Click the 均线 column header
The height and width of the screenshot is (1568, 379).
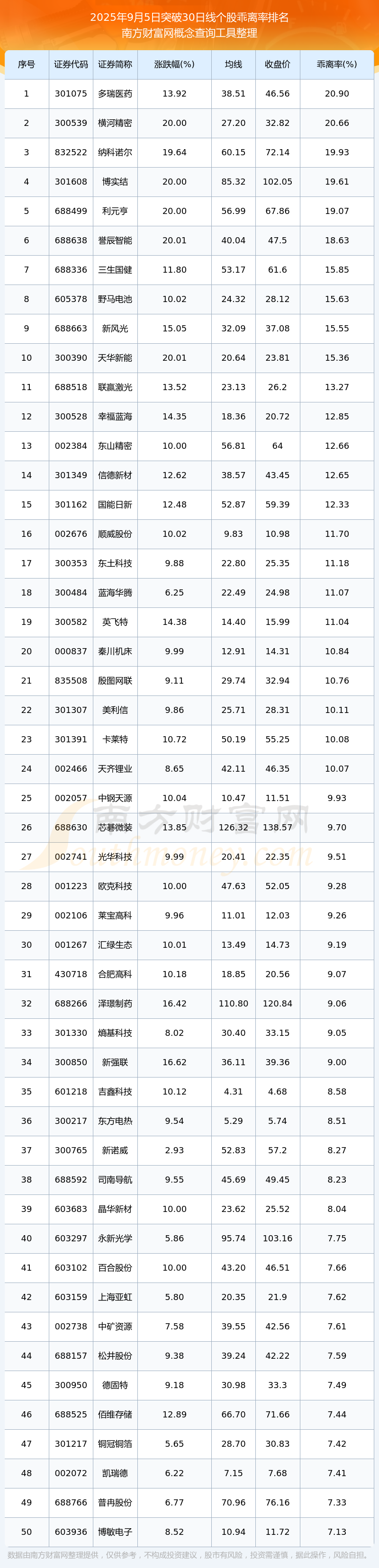coord(234,64)
